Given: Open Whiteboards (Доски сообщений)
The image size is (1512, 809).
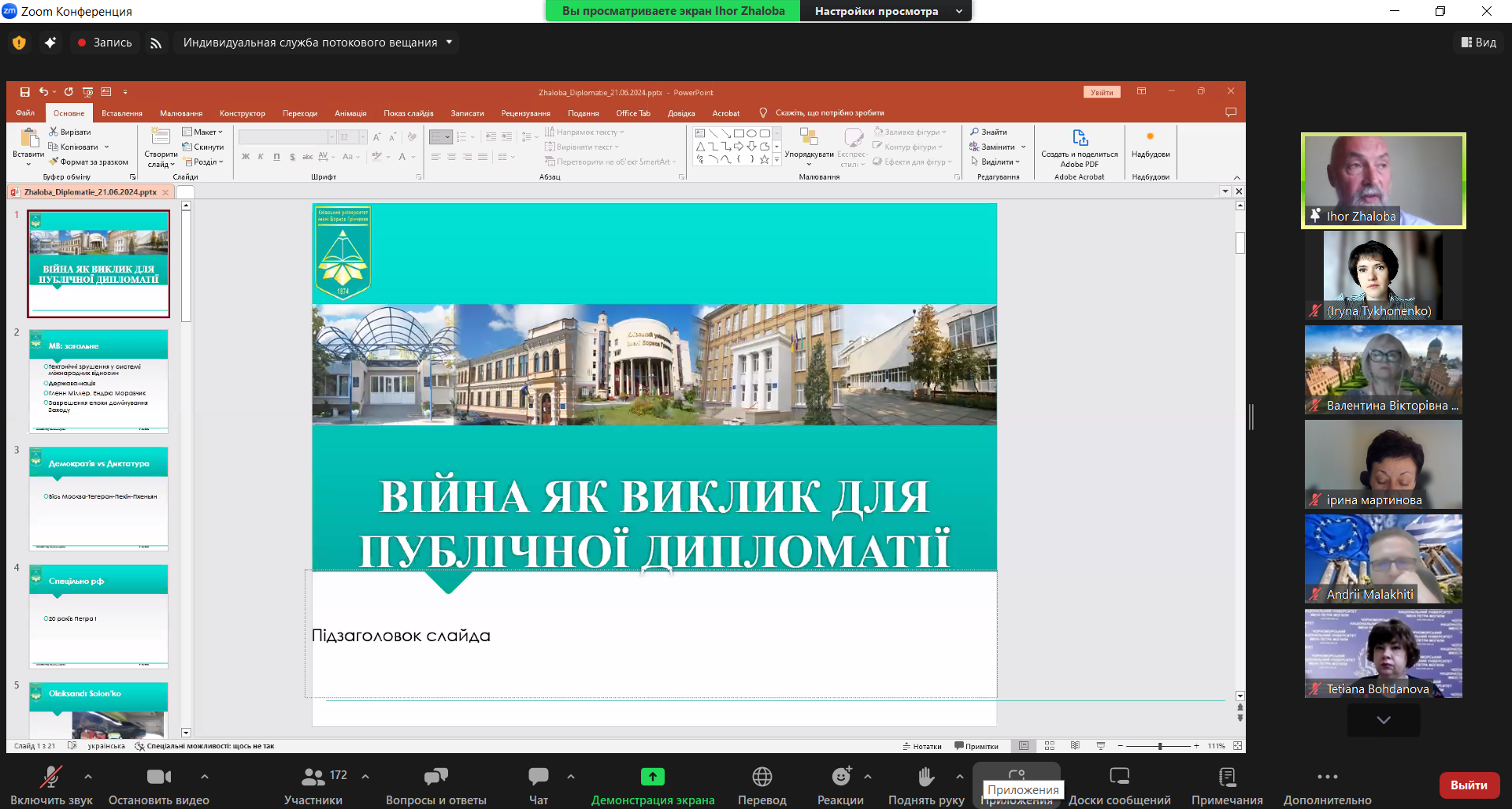Looking at the screenshot, I should (1120, 785).
